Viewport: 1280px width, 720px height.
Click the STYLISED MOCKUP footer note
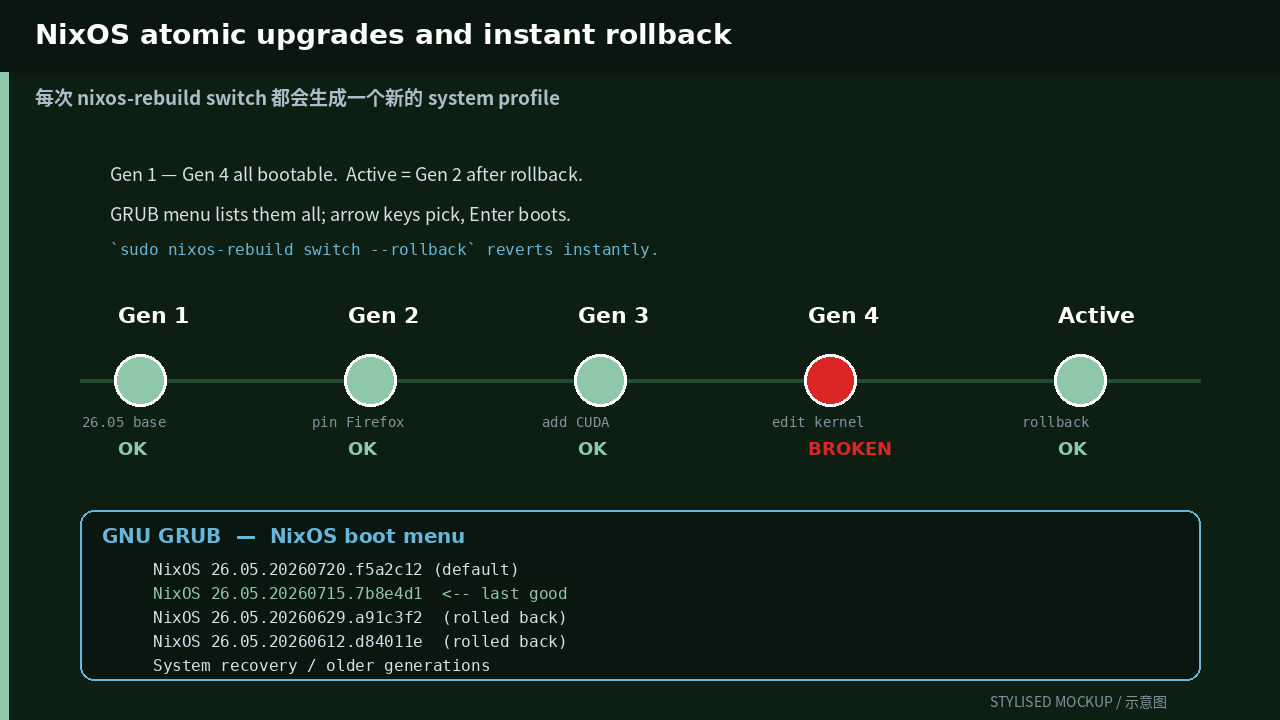(1078, 702)
